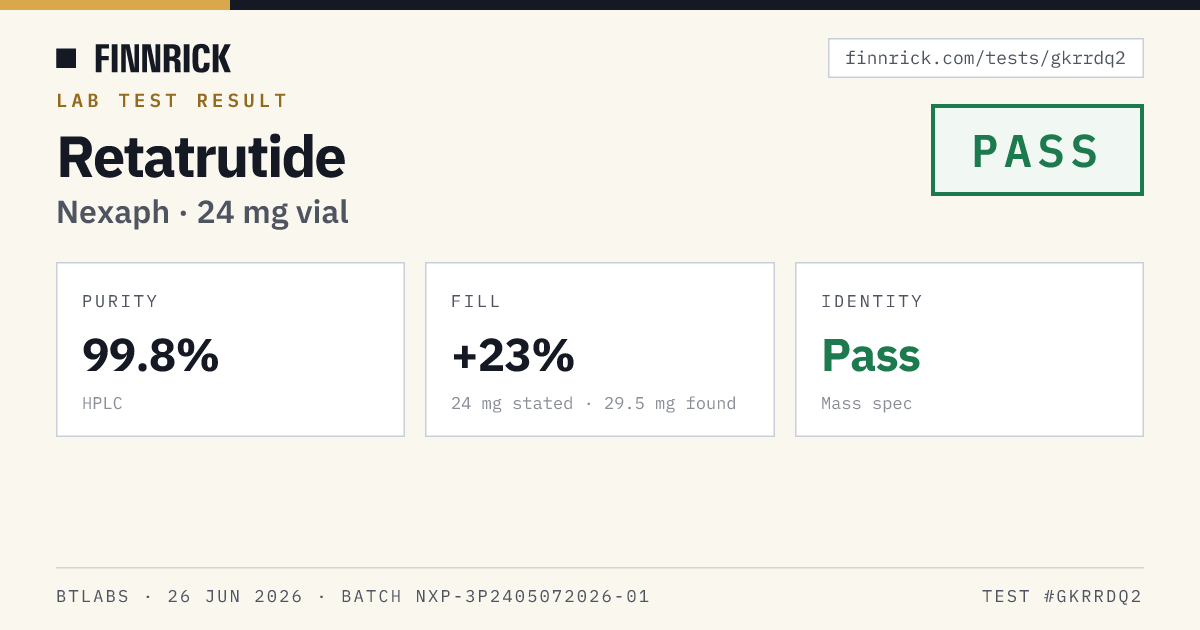Click the +23% fill value
The height and width of the screenshot is (630, 1200).
[513, 355]
